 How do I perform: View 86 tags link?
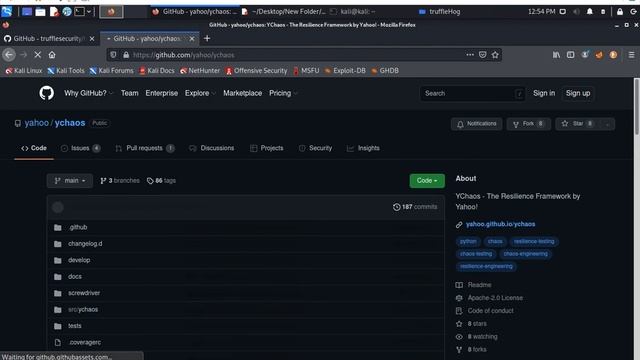(x=161, y=180)
